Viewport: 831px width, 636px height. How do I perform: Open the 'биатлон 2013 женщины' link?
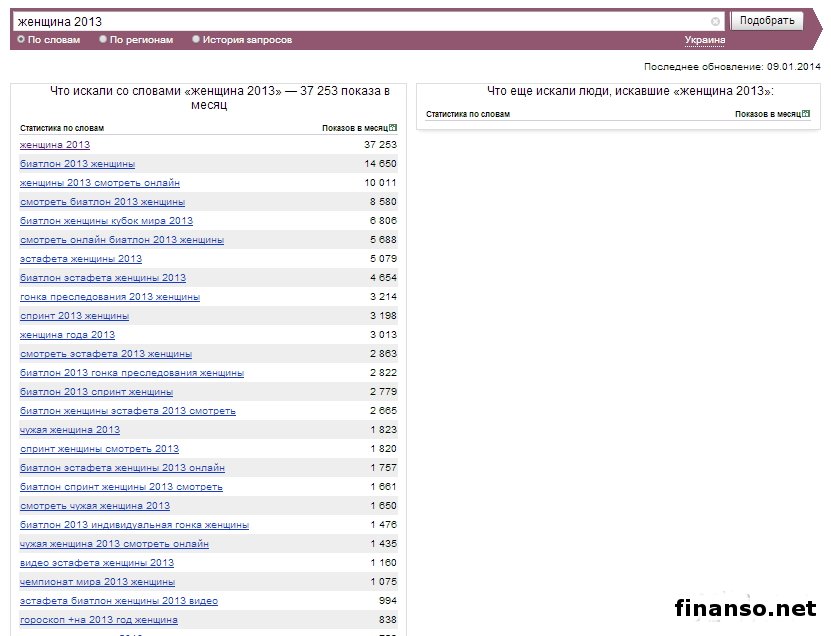click(77, 164)
